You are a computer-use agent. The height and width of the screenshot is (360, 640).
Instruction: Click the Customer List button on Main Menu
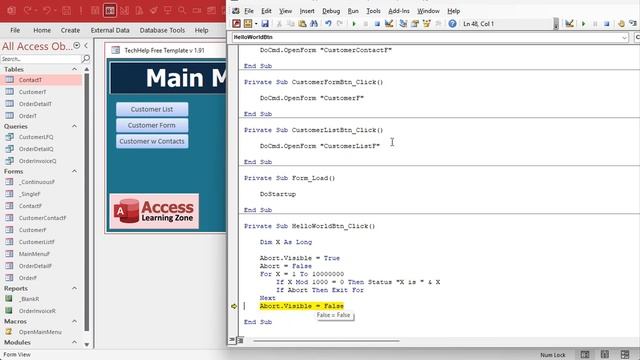coord(152,109)
